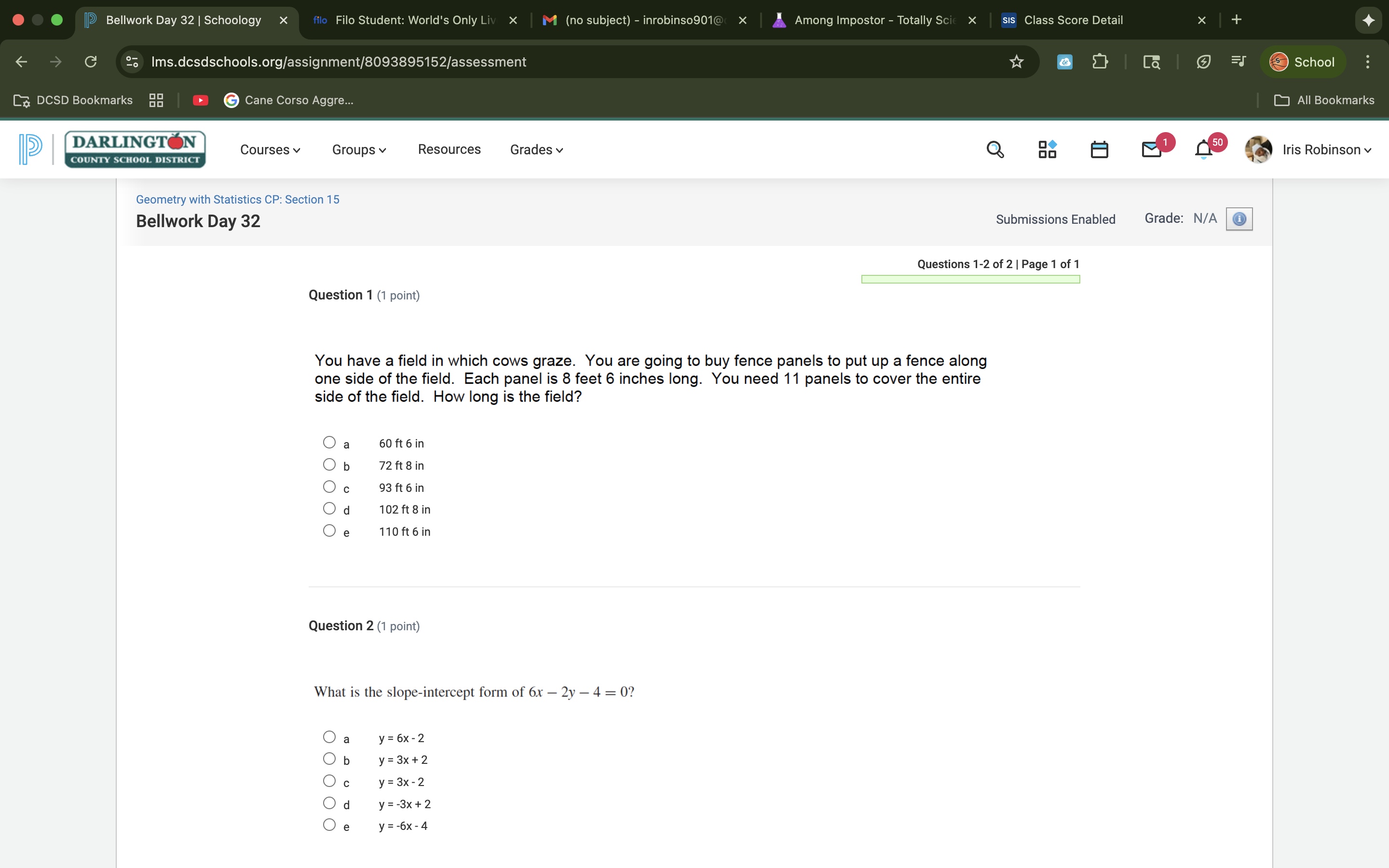Open the Grades dropdown
Image resolution: width=1389 pixels, height=868 pixels.
coord(535,149)
